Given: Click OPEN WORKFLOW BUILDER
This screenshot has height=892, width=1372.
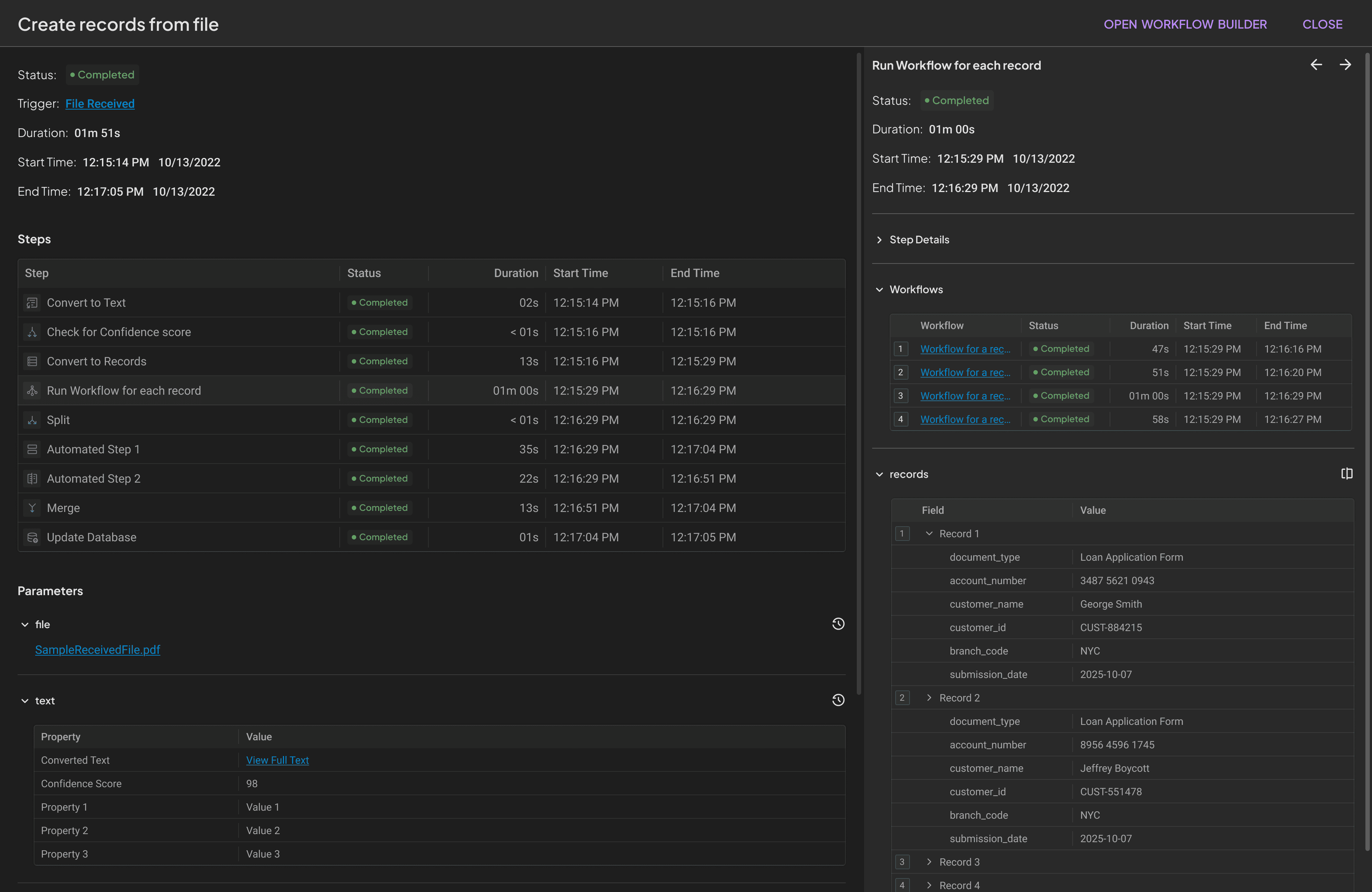Looking at the screenshot, I should coord(1185,24).
